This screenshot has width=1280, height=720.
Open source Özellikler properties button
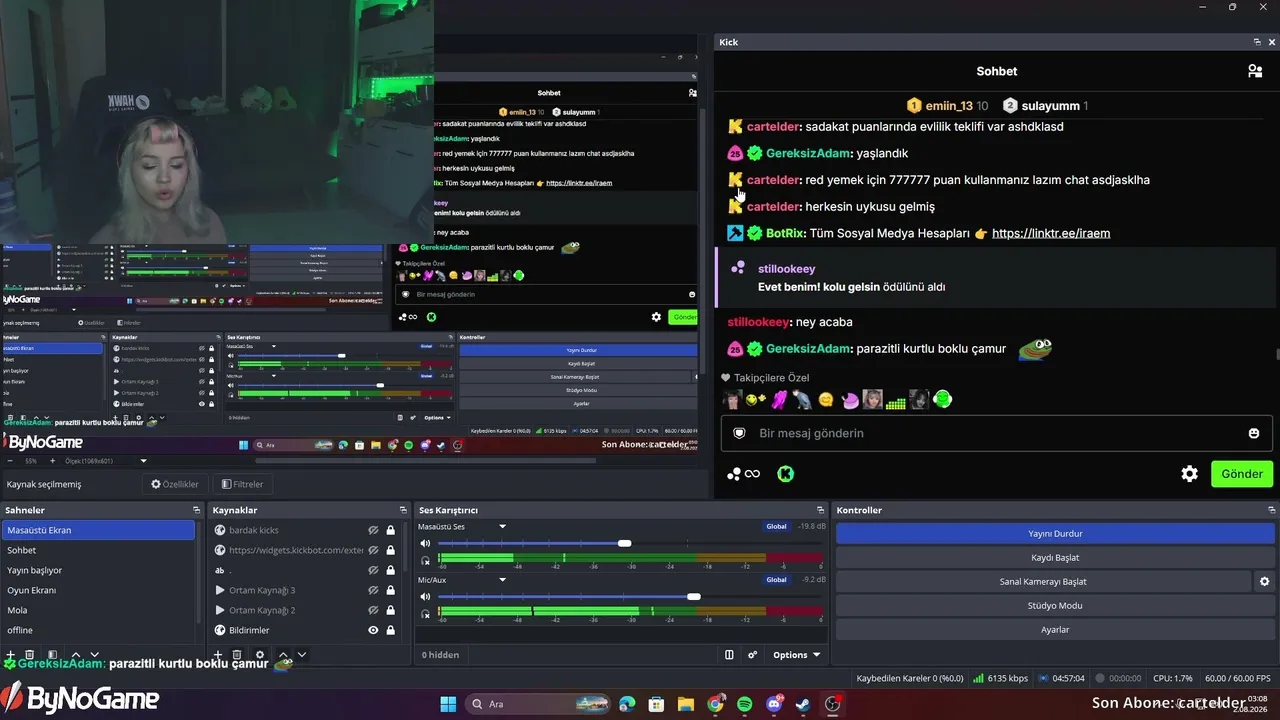(x=175, y=484)
